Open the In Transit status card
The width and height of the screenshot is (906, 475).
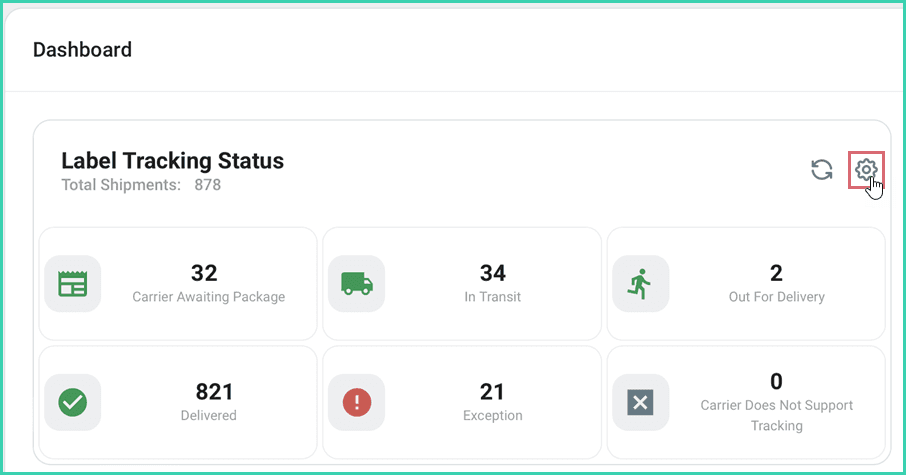coord(462,284)
